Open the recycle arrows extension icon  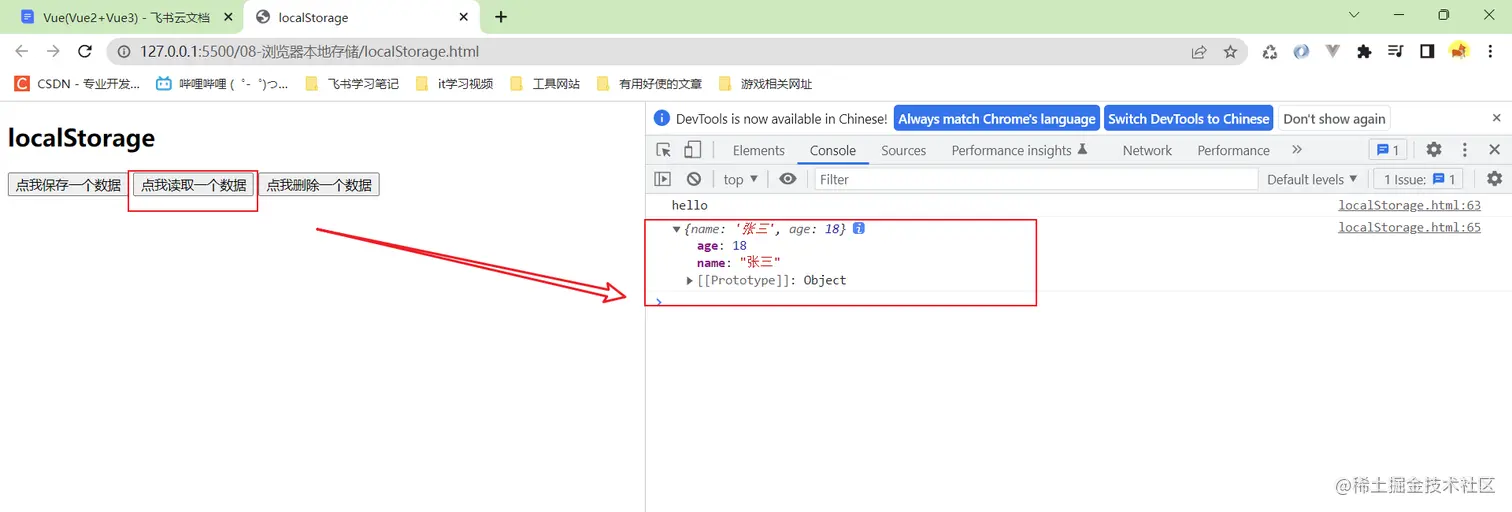[1270, 52]
